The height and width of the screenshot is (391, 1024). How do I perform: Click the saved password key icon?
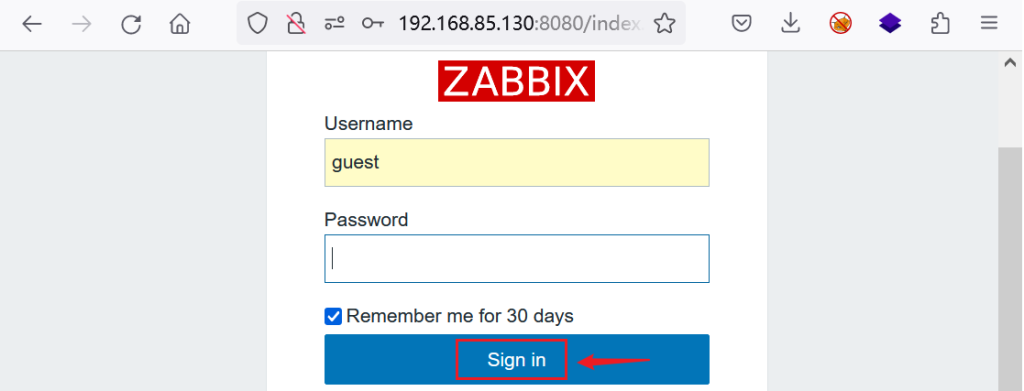(373, 25)
